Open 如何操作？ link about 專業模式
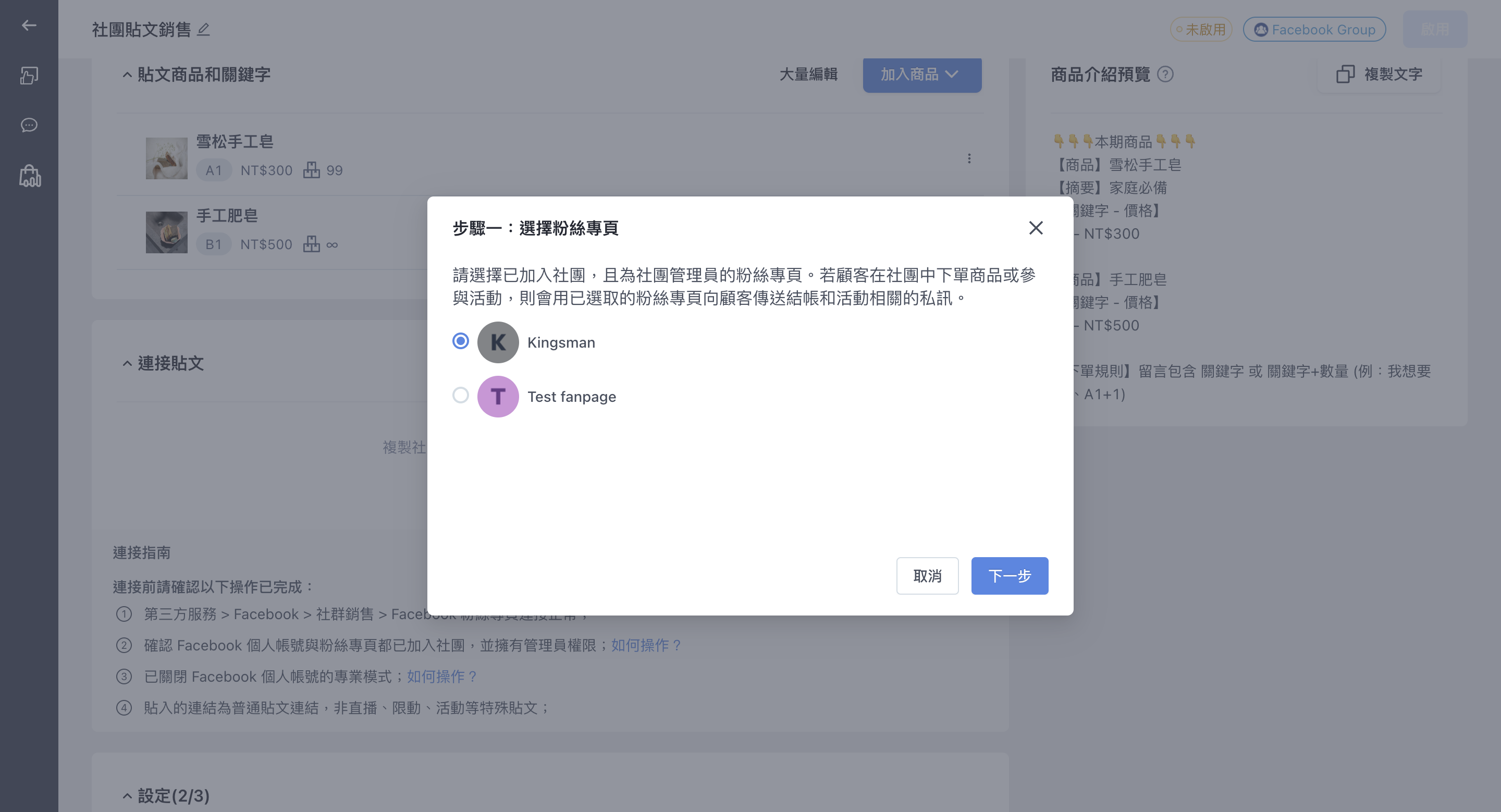Screen dimensions: 1501x812 [442, 677]
